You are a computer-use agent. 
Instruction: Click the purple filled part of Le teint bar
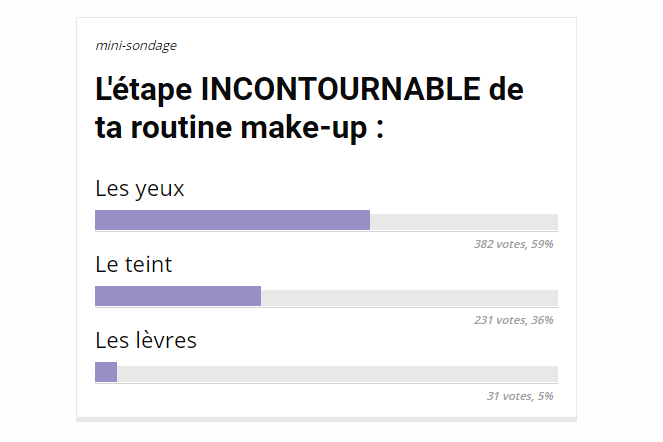point(178,296)
